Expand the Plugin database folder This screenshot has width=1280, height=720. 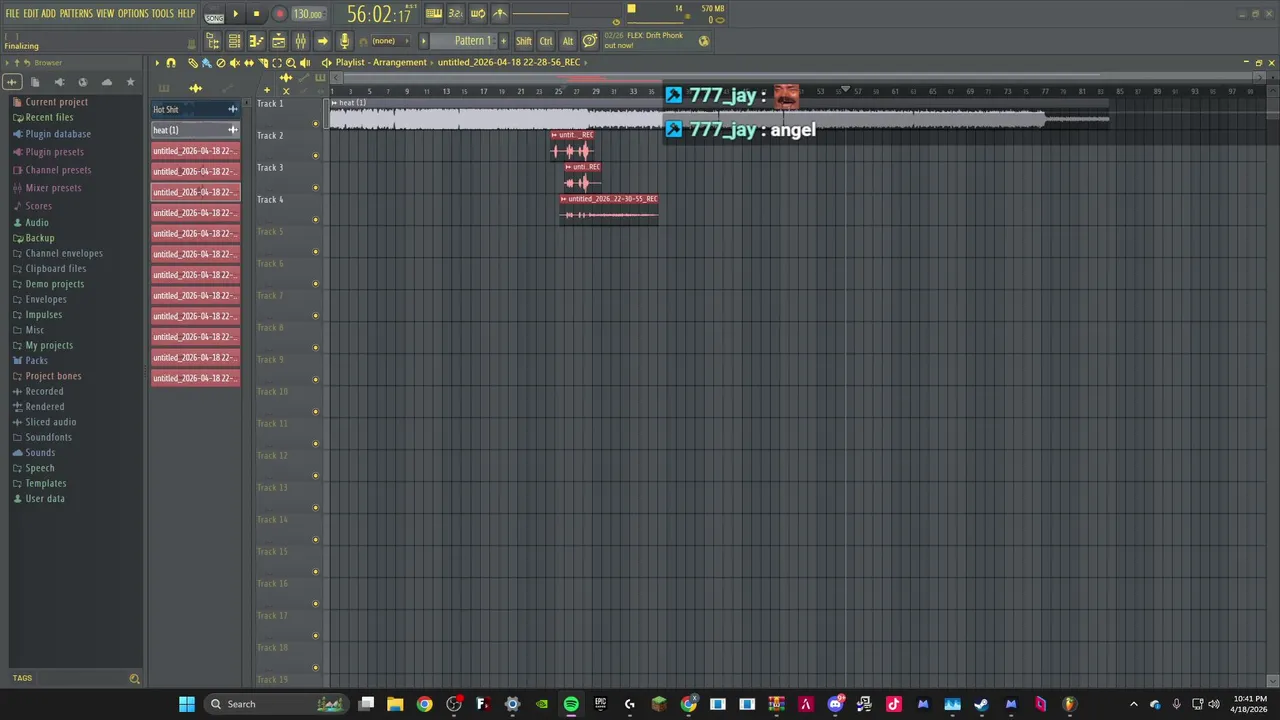[58, 134]
